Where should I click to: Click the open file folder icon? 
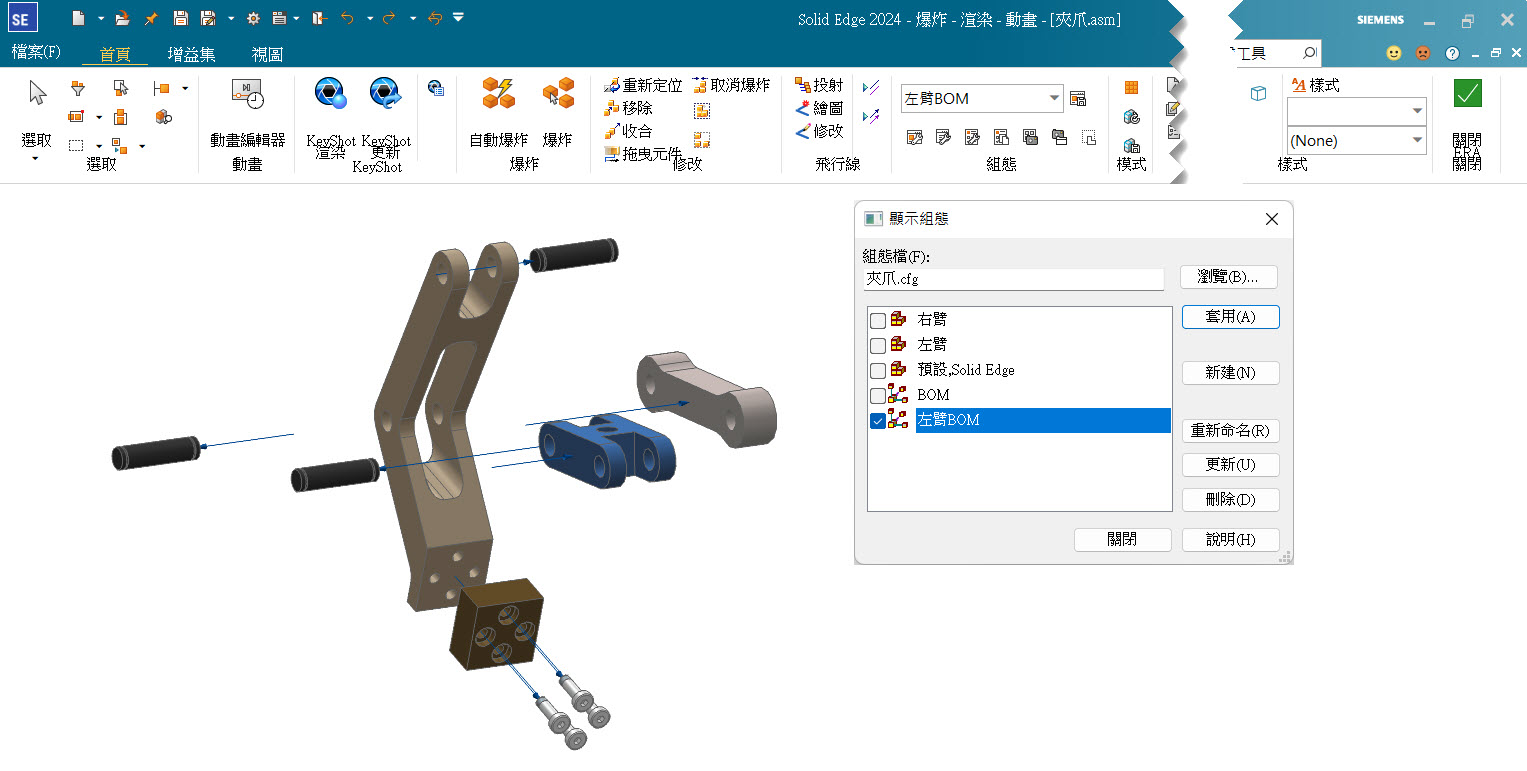122,18
